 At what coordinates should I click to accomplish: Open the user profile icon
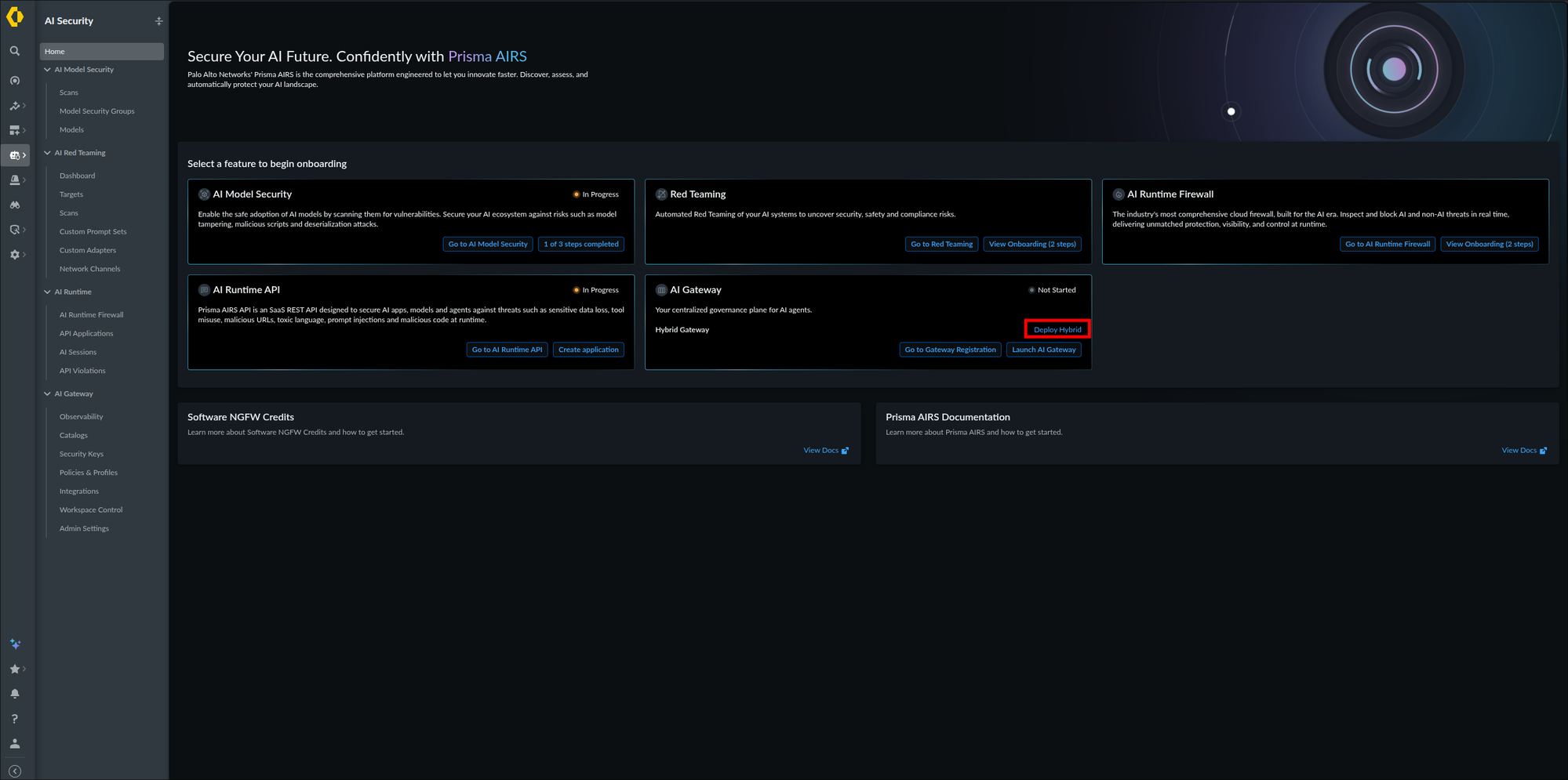pos(15,744)
